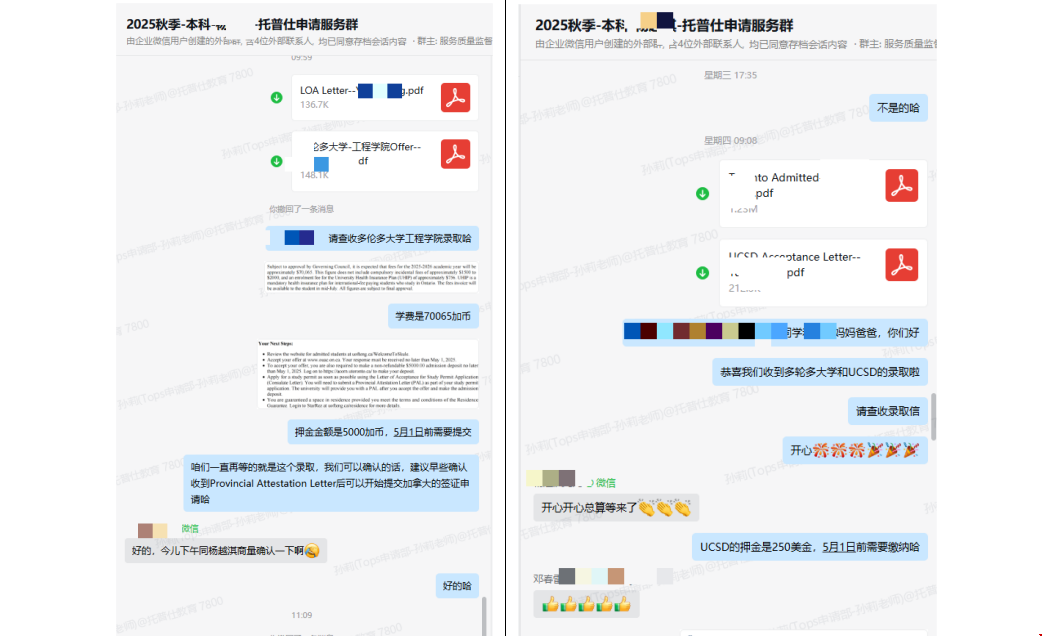Image resolution: width=1042 pixels, height=636 pixels.
Task: Open 'Your Next Steps' image thumbnail
Action: pyautogui.click(x=368, y=374)
